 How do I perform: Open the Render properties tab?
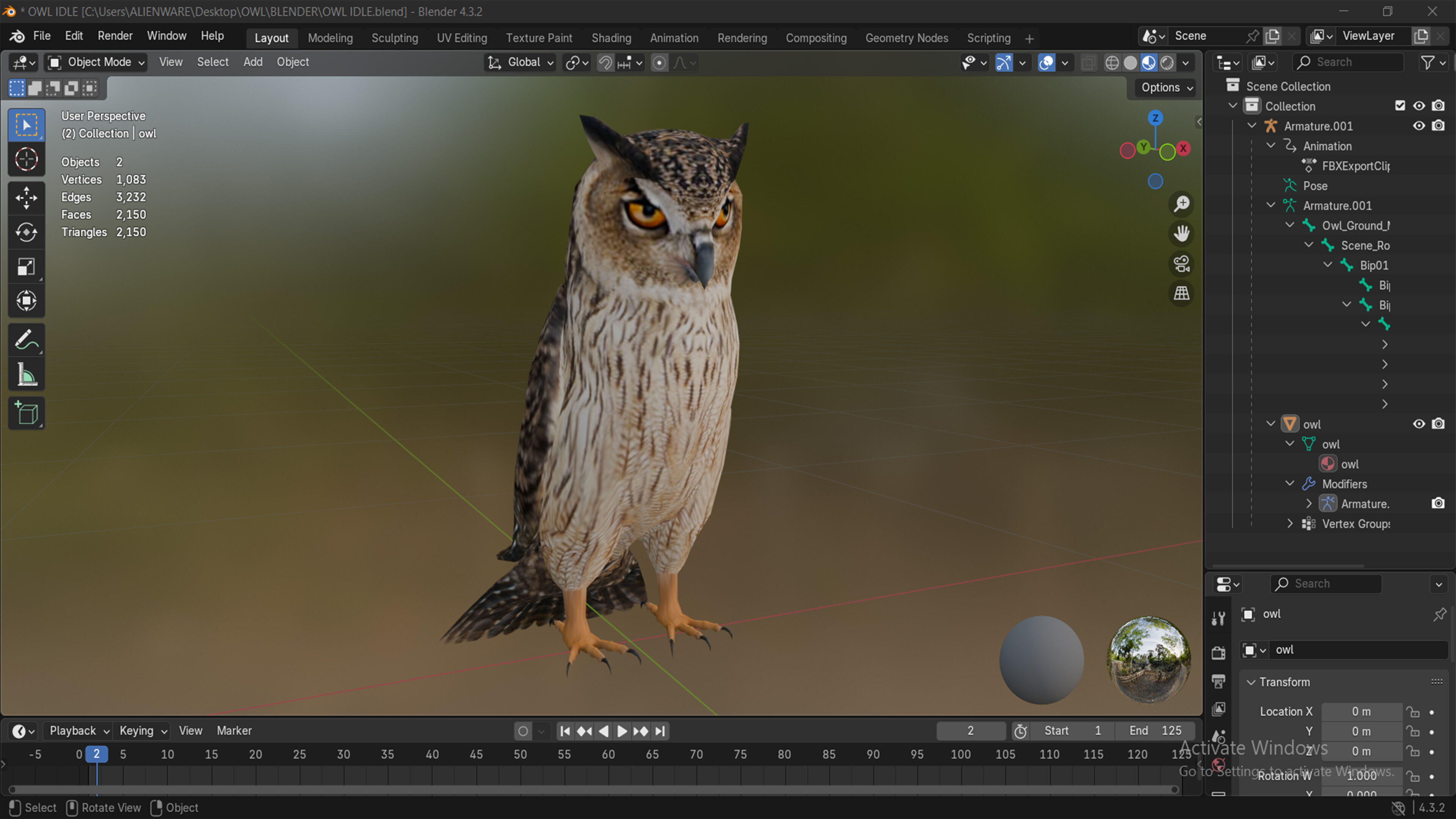(x=1219, y=653)
